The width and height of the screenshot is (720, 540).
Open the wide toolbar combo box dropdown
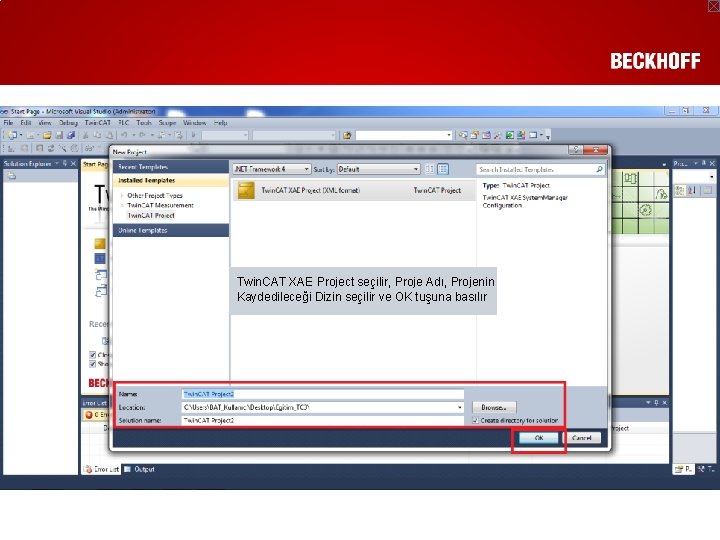449,135
